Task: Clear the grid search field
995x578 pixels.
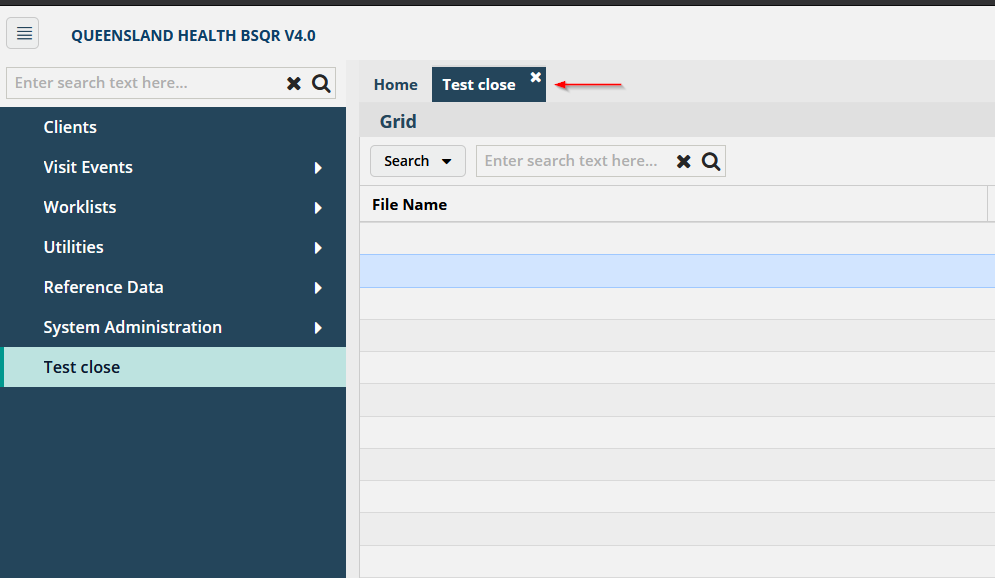Action: pos(684,162)
